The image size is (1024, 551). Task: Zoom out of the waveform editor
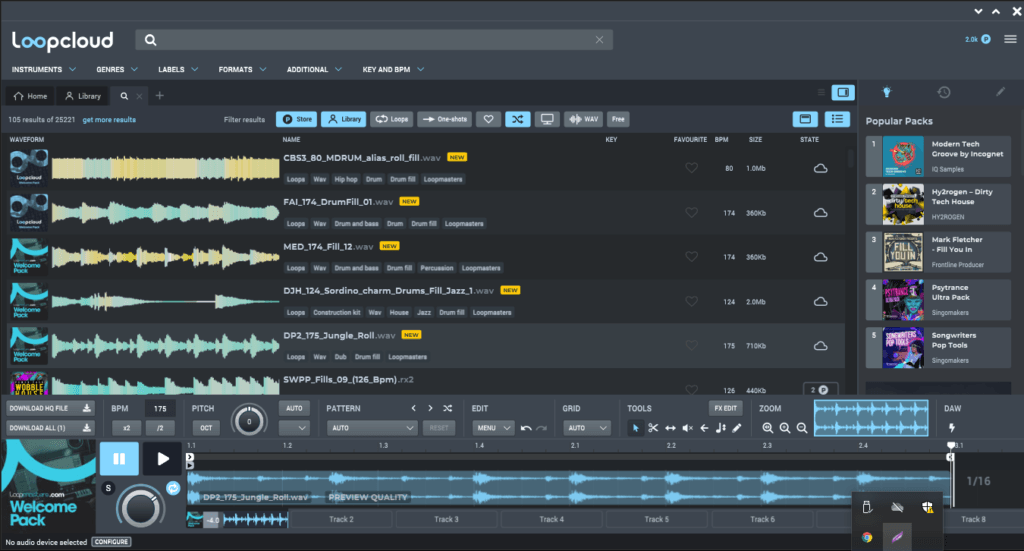tap(802, 428)
